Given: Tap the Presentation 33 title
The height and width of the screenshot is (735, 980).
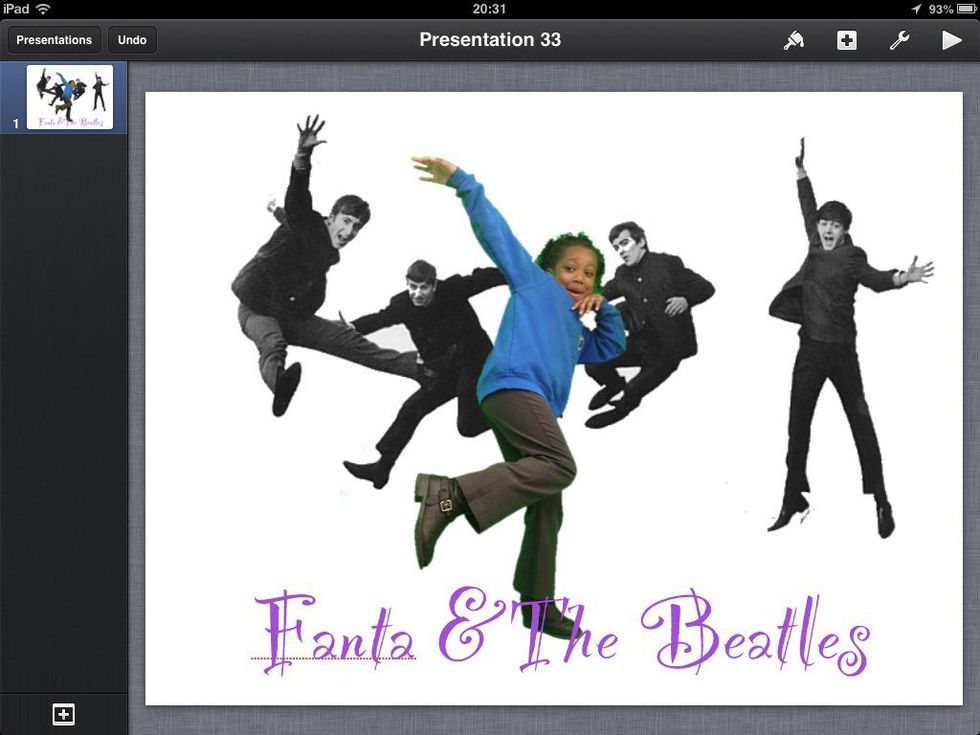Looking at the screenshot, I should [490, 40].
